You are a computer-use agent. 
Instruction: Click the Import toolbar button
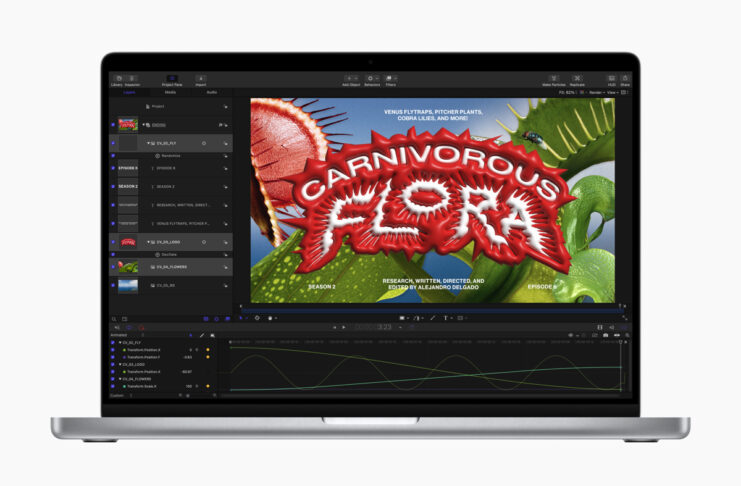coord(201,80)
